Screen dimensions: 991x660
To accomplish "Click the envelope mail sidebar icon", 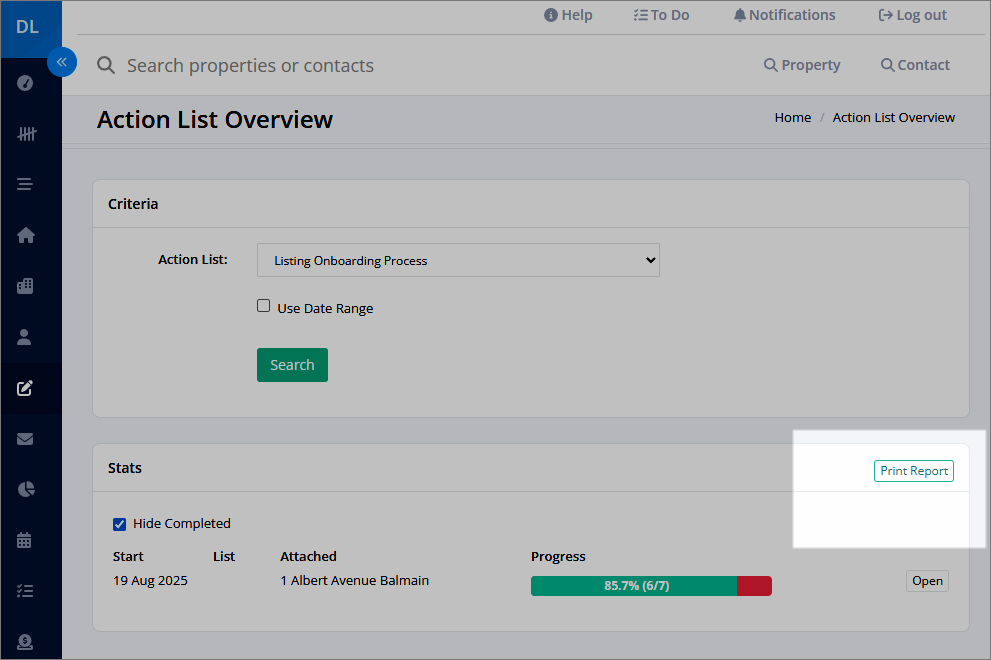I will [x=25, y=439].
